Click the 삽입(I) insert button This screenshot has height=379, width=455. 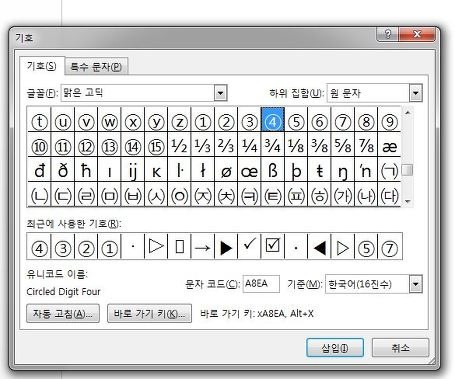point(335,348)
